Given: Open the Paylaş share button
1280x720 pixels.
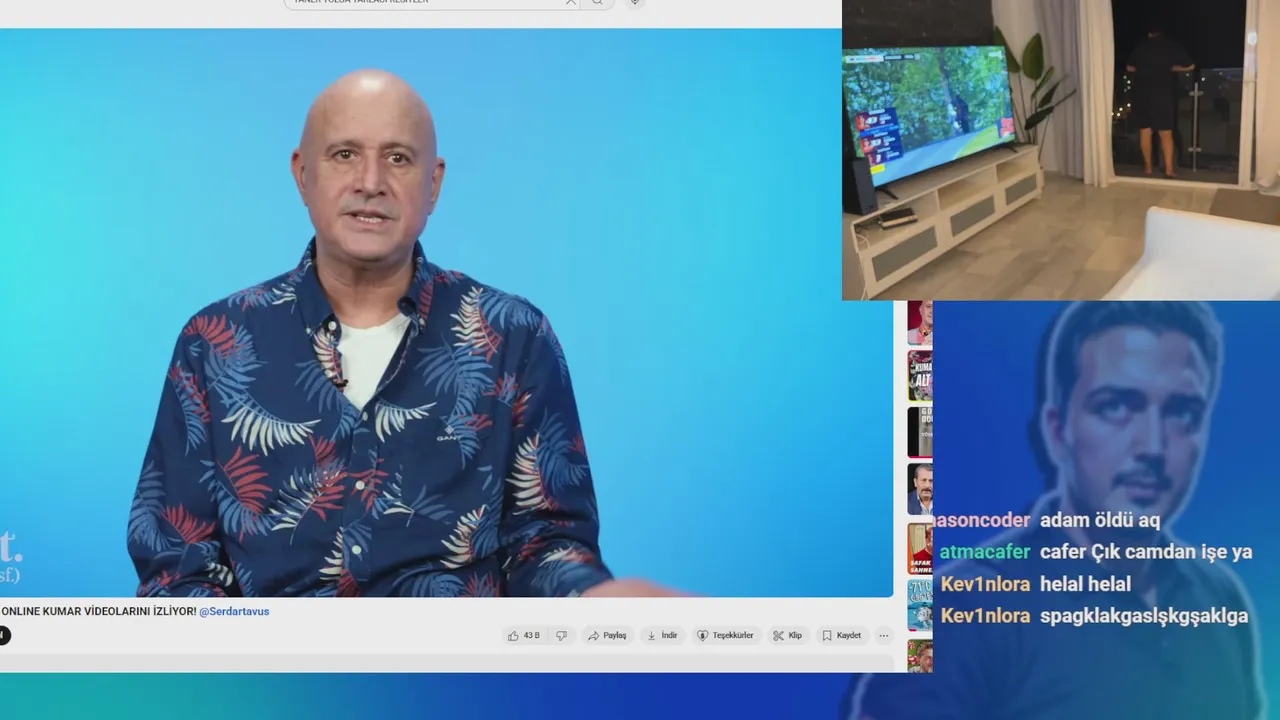Looking at the screenshot, I should (607, 636).
